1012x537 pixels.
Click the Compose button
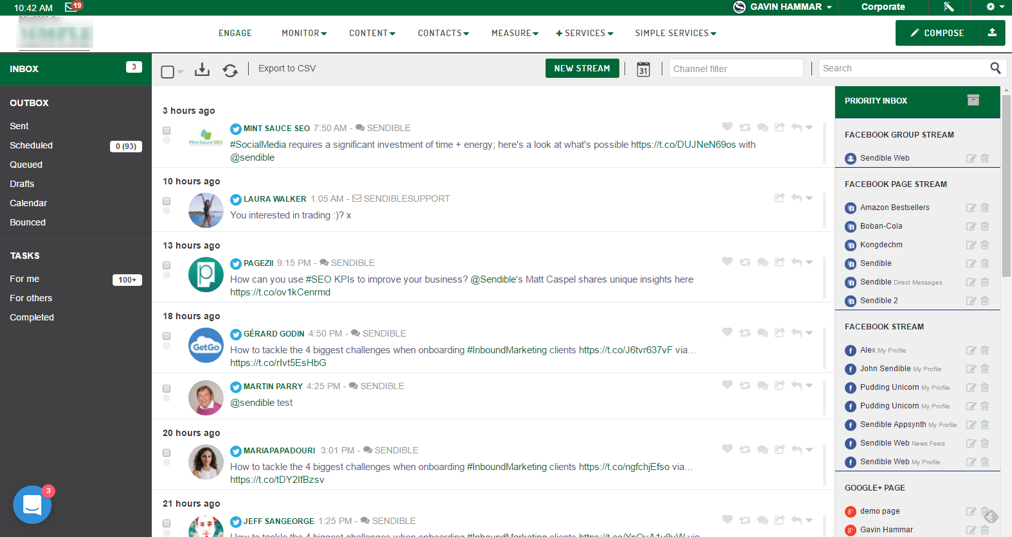pos(937,33)
